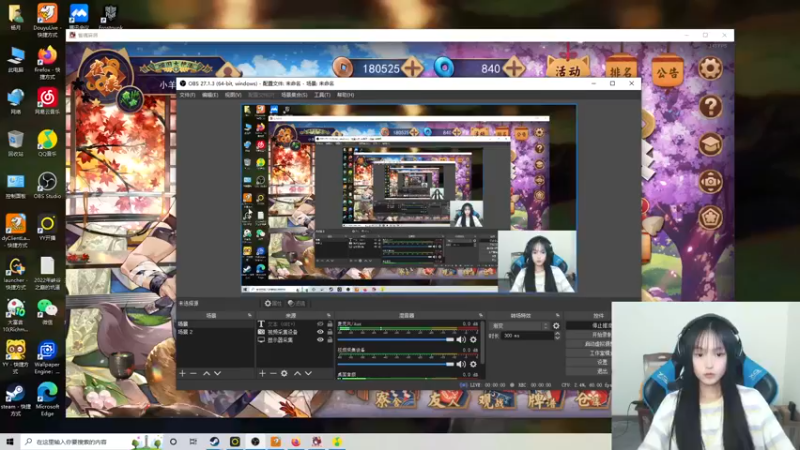Select 场景 2 in the Scenes list
This screenshot has width=800, height=450.
pos(214,332)
